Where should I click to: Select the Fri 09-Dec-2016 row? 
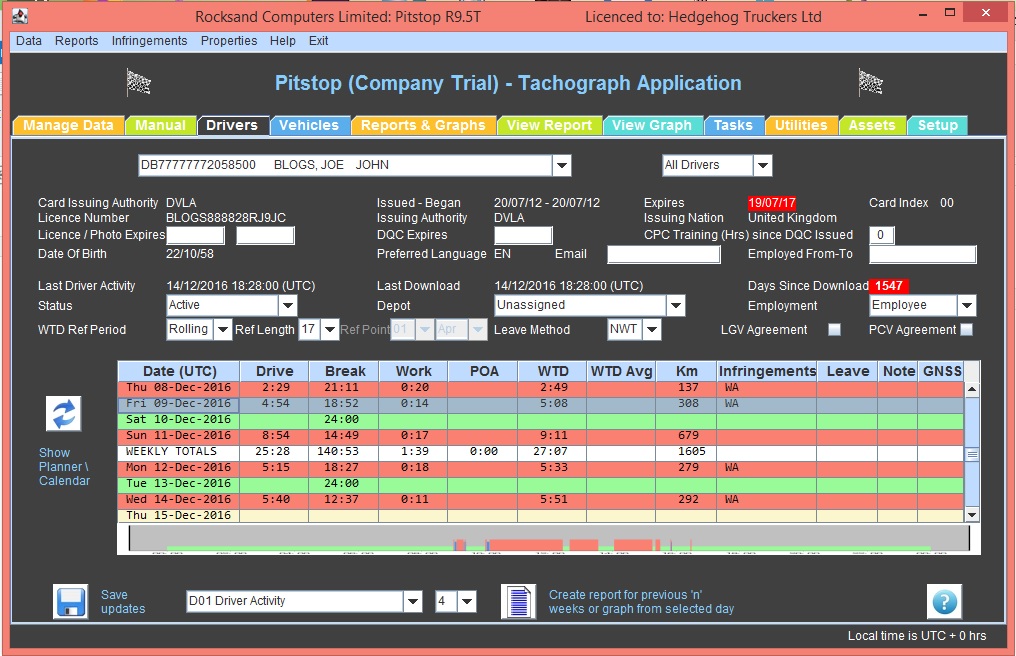[x=541, y=403]
